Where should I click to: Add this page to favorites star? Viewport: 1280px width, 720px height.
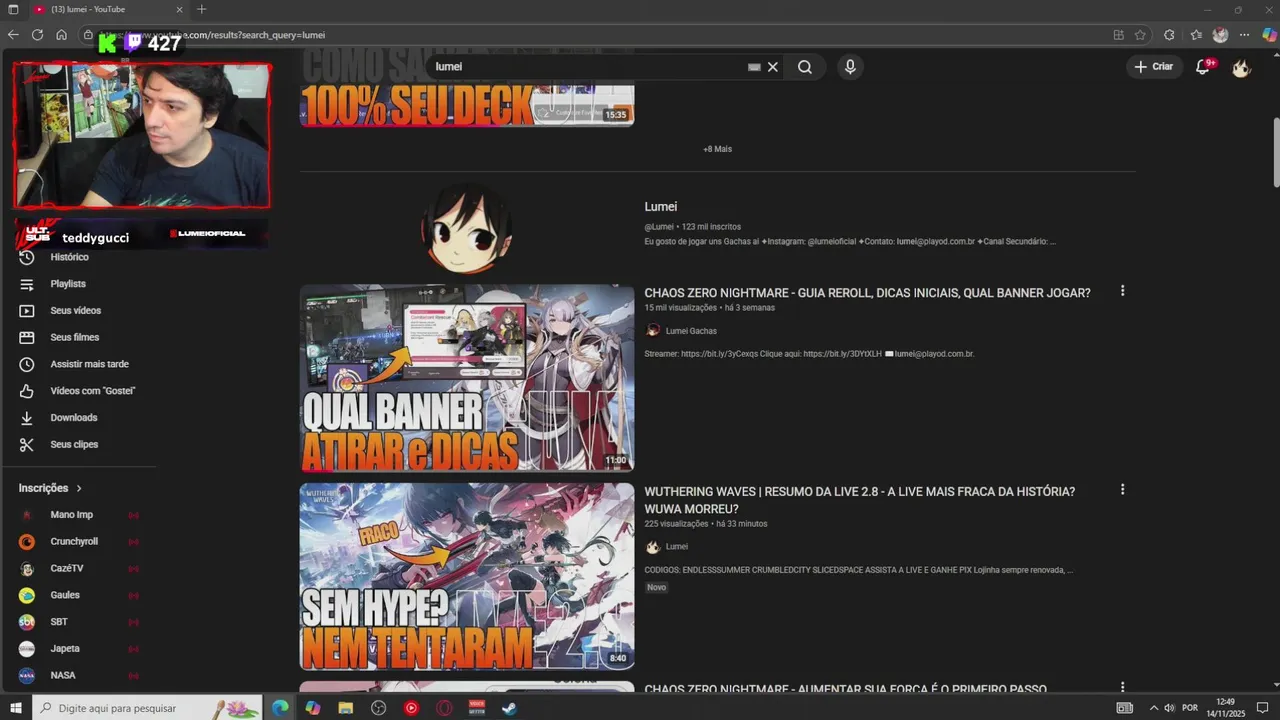[1140, 35]
